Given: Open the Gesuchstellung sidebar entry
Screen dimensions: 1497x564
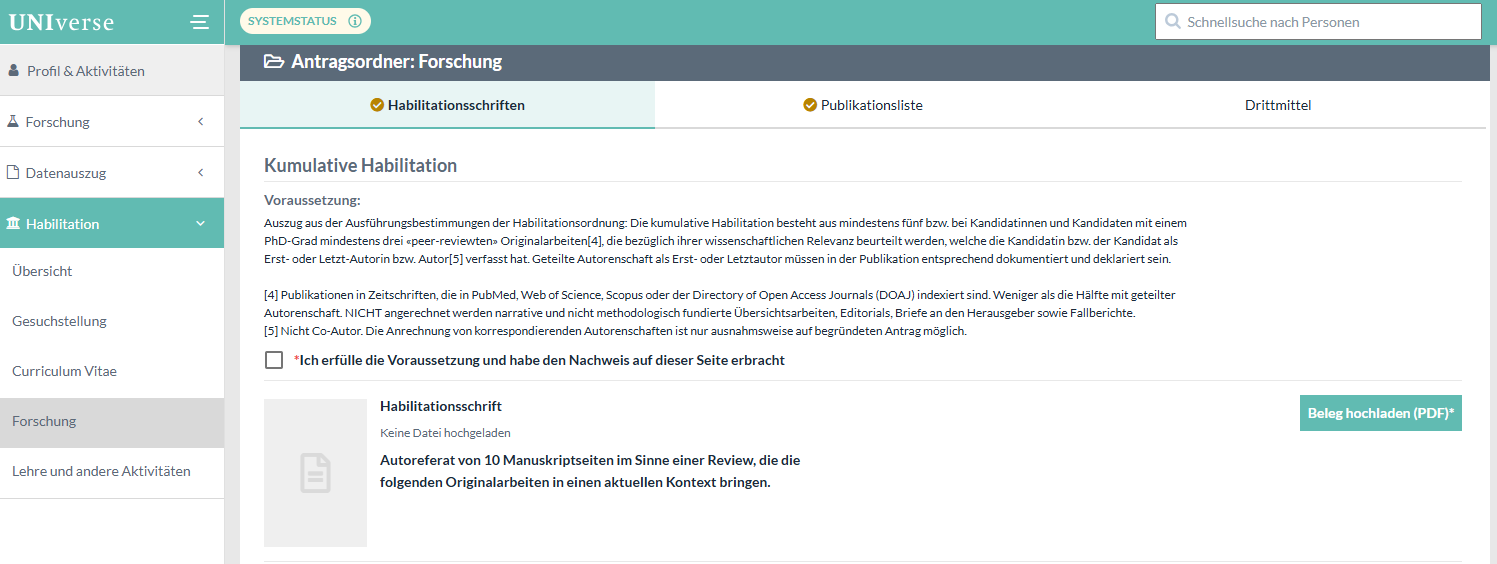Looking at the screenshot, I should point(59,321).
